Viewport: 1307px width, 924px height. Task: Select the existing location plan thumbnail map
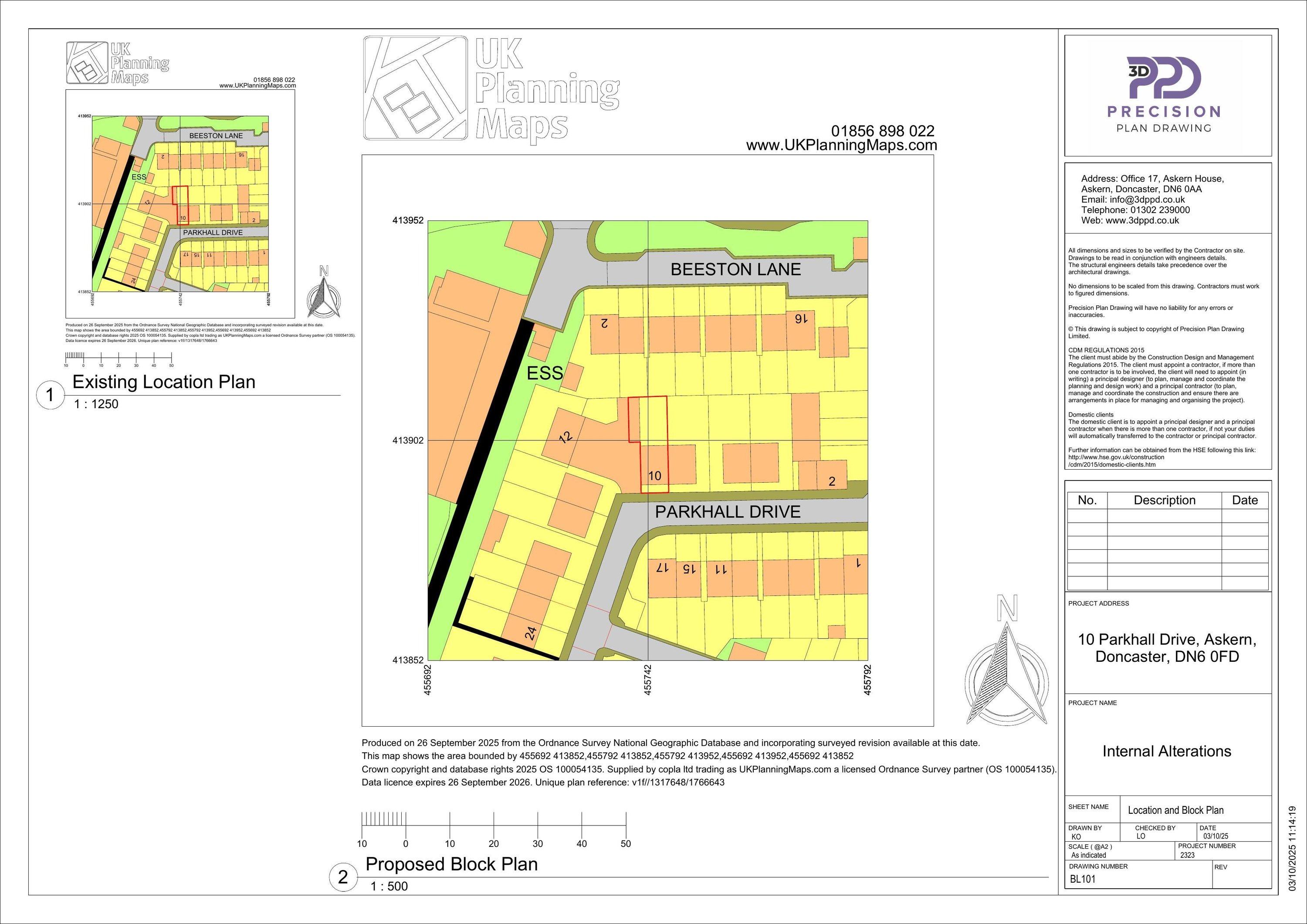[180, 204]
